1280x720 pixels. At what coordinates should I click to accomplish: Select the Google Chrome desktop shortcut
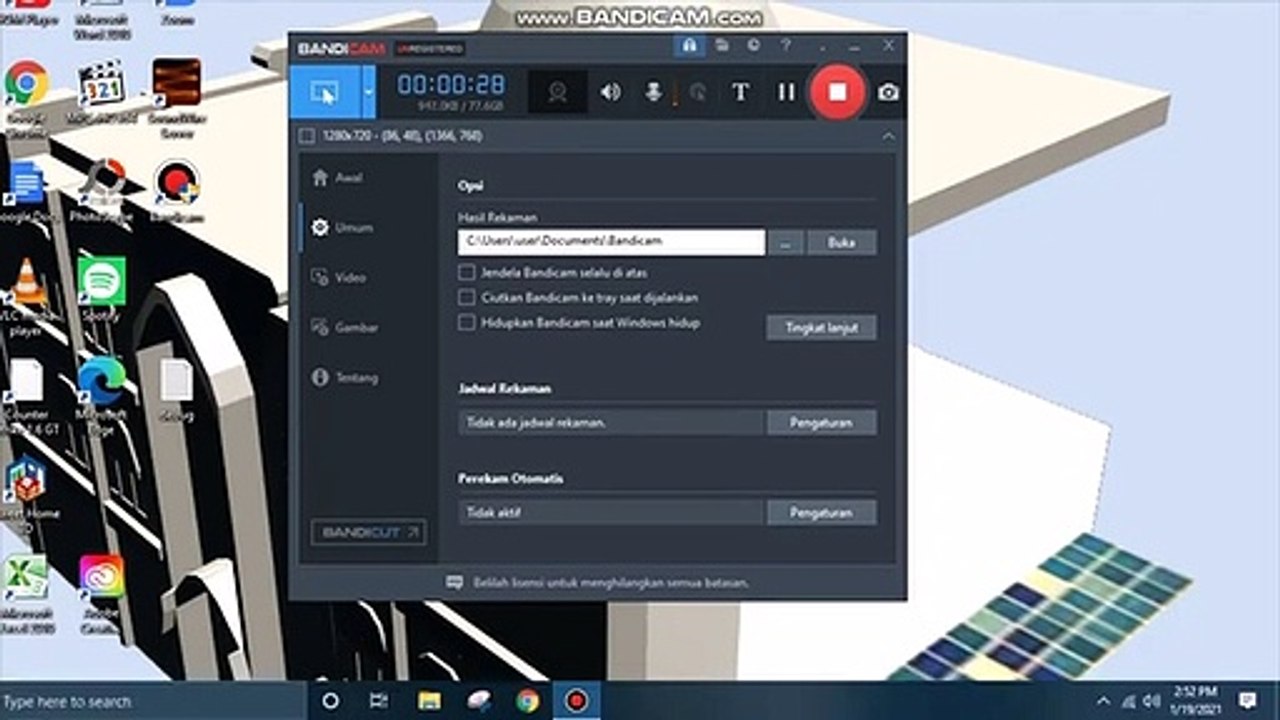(26, 95)
